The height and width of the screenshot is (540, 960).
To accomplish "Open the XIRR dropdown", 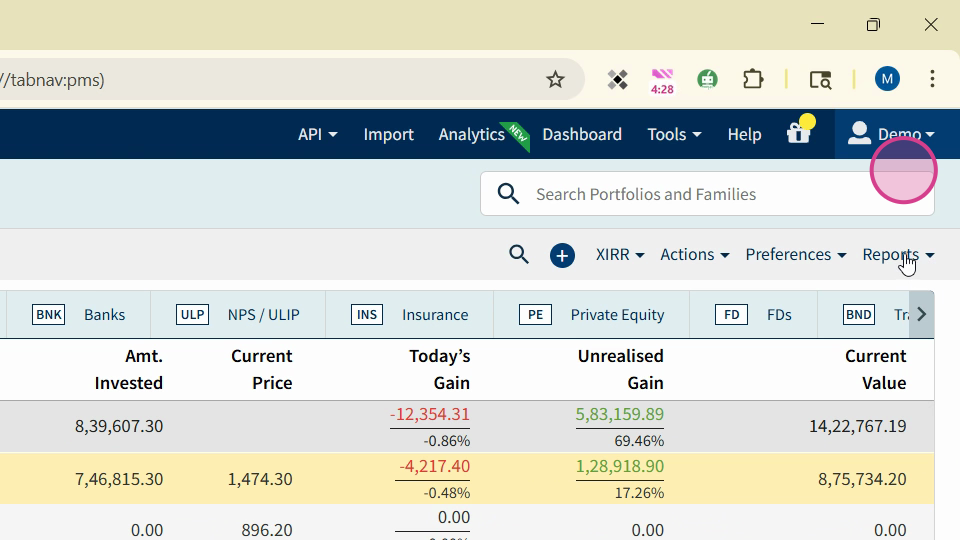I will click(620, 254).
